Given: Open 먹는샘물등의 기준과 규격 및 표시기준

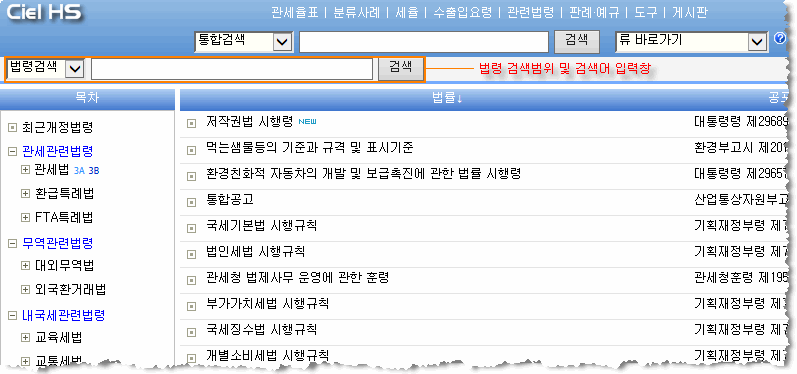Looking at the screenshot, I should (310, 148).
